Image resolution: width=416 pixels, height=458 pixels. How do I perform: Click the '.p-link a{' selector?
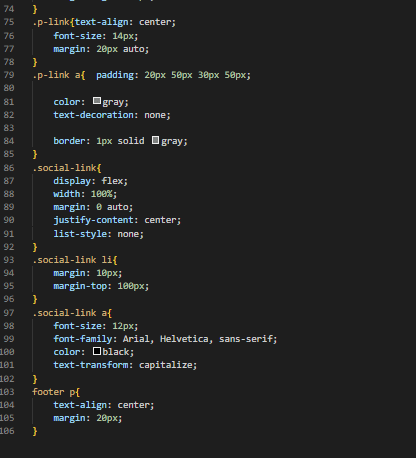coord(59,75)
